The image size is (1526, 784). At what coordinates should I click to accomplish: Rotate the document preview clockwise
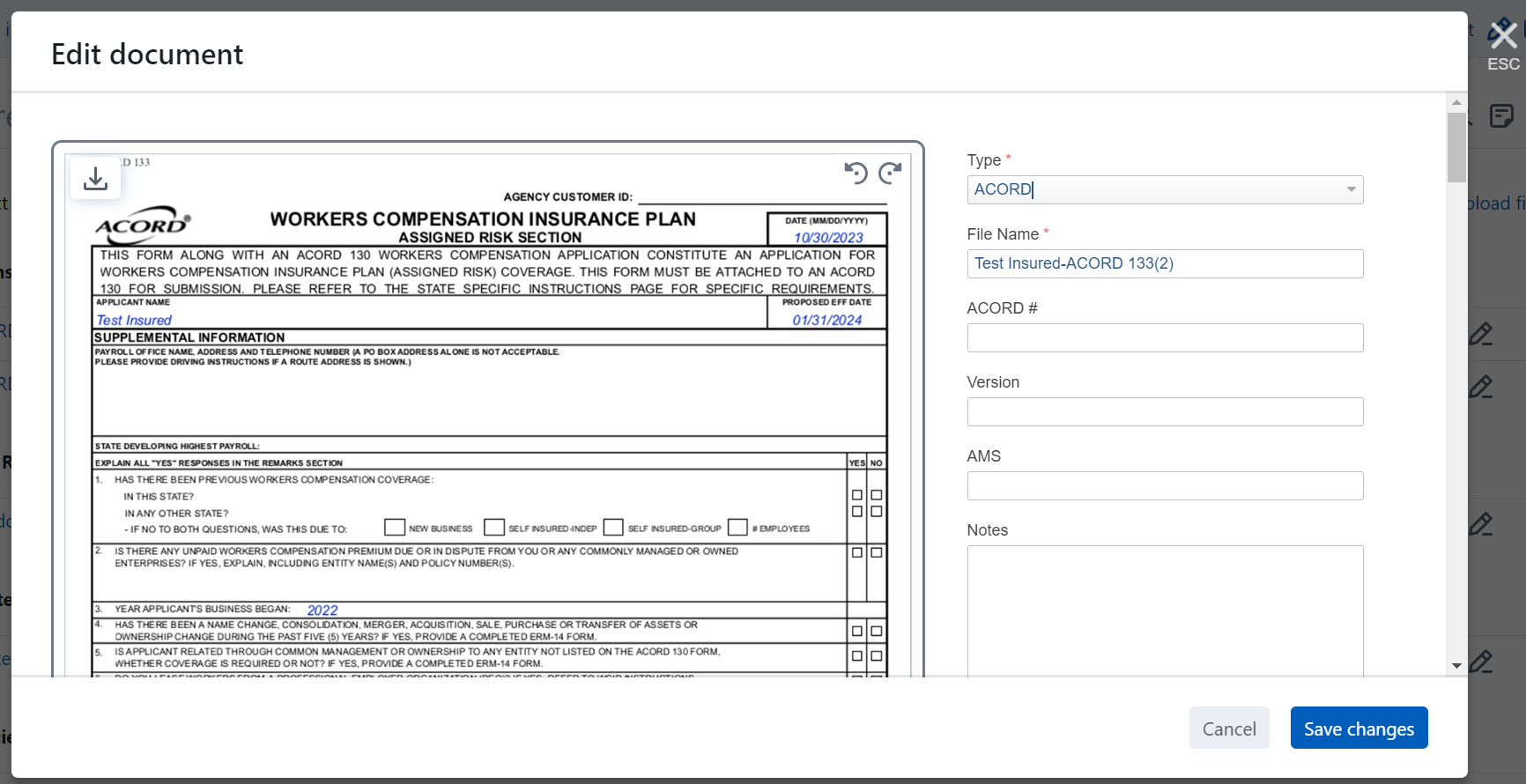point(890,173)
